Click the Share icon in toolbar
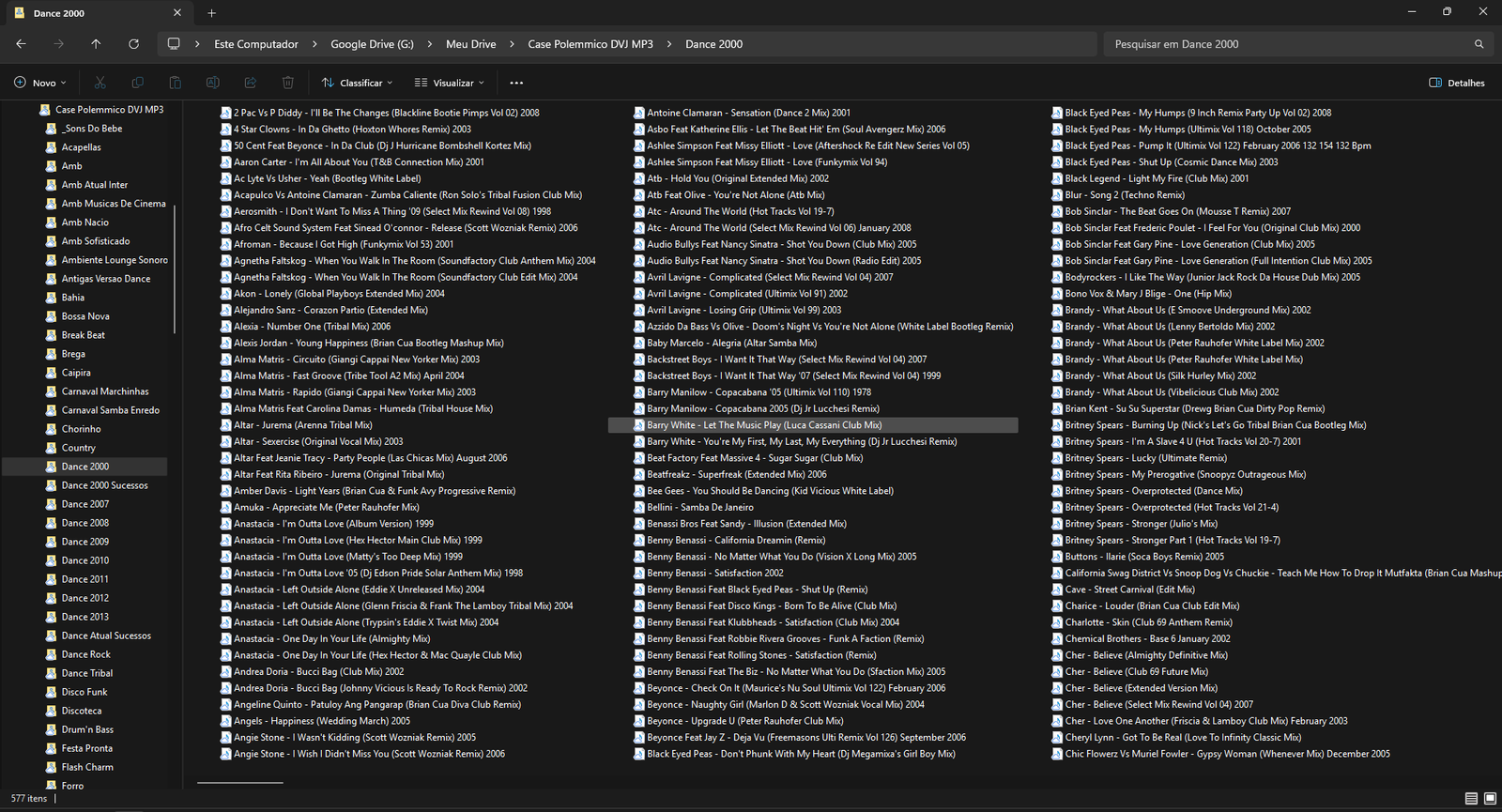This screenshot has width=1502, height=812. [x=251, y=83]
